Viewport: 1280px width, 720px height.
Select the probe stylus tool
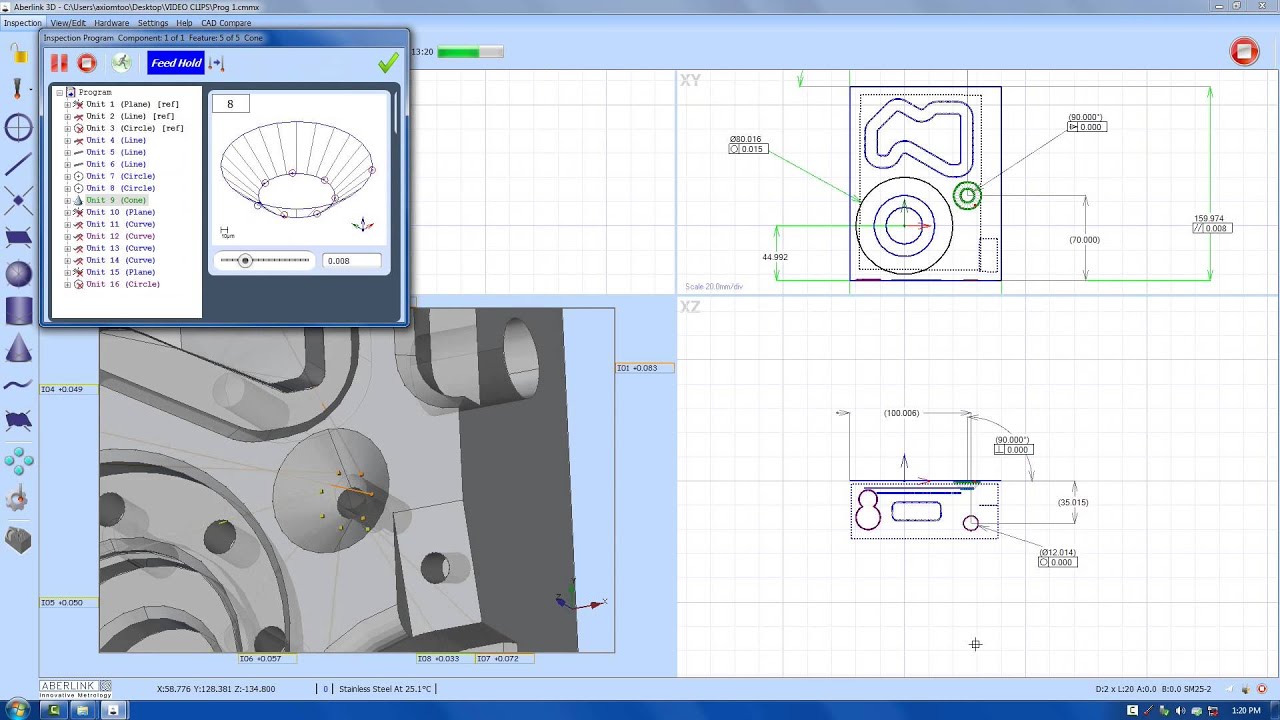[x=18, y=89]
